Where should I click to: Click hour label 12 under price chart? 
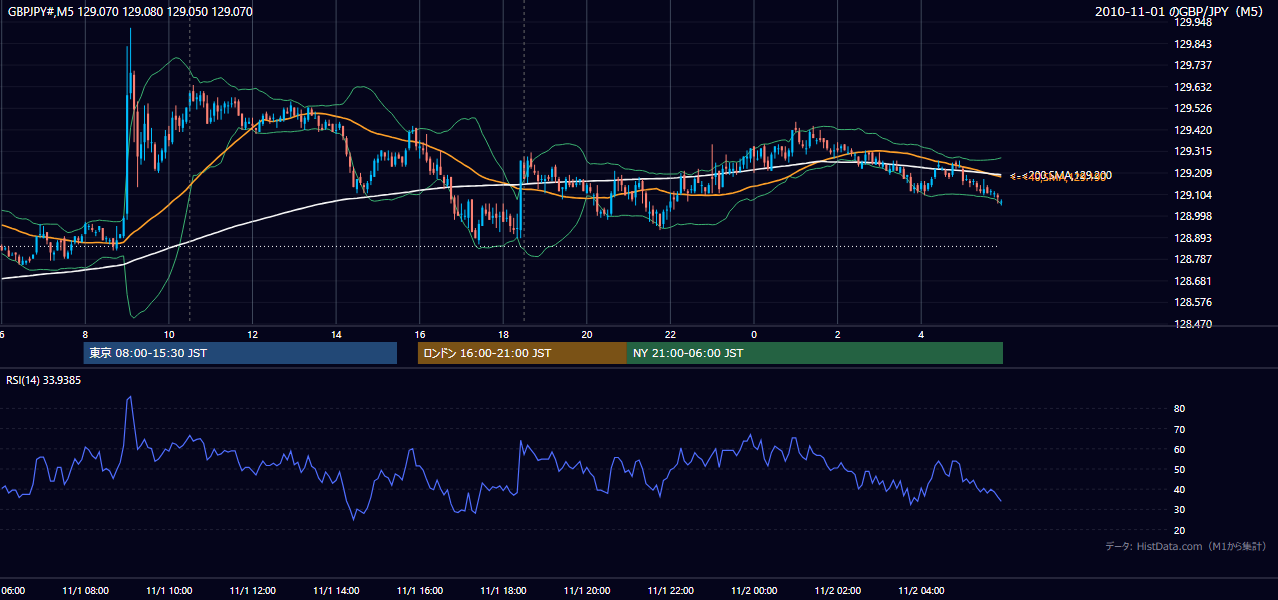click(x=253, y=334)
